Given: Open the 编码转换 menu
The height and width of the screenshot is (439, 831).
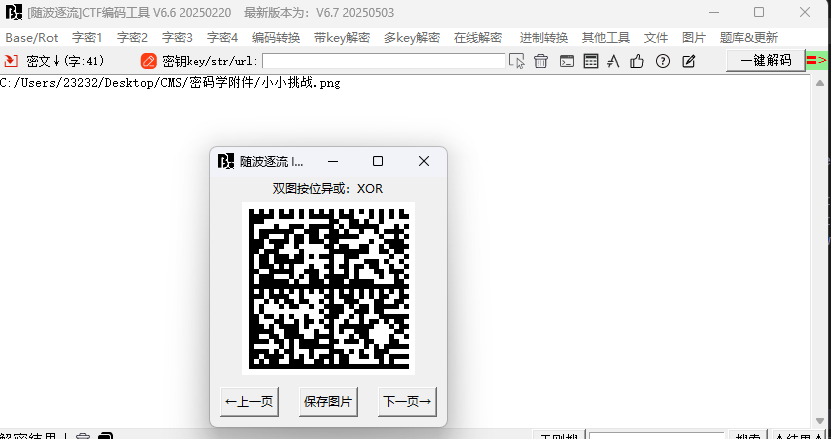Looking at the screenshot, I should 276,38.
